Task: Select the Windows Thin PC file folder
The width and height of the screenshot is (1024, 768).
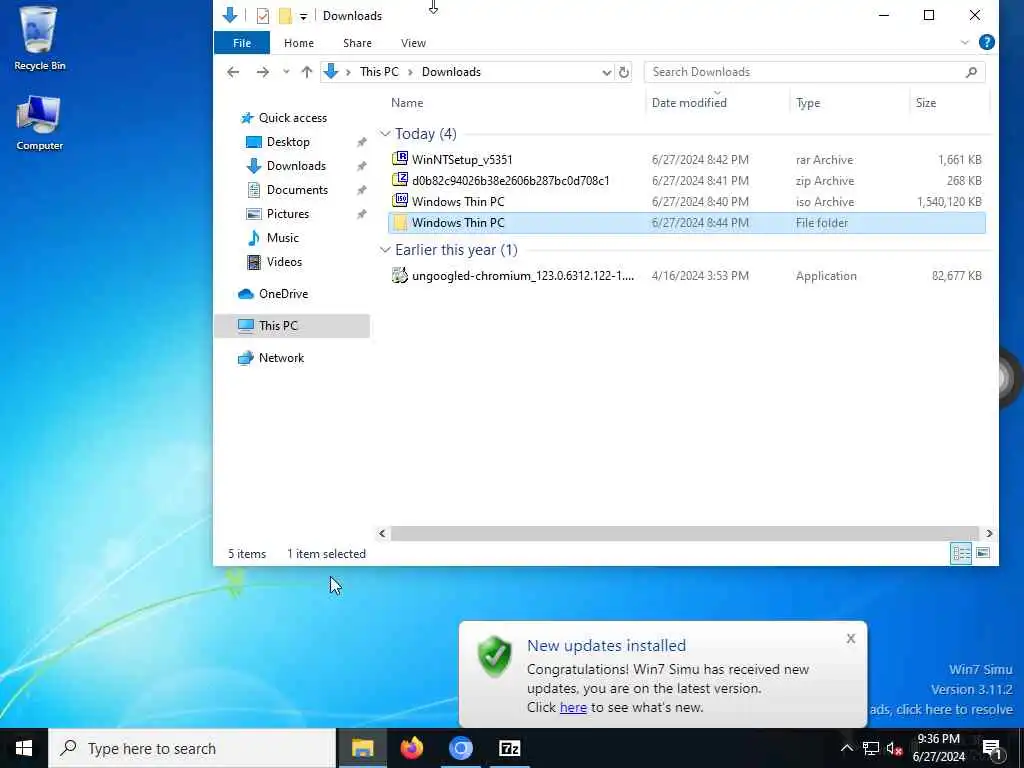Action: 686,223
